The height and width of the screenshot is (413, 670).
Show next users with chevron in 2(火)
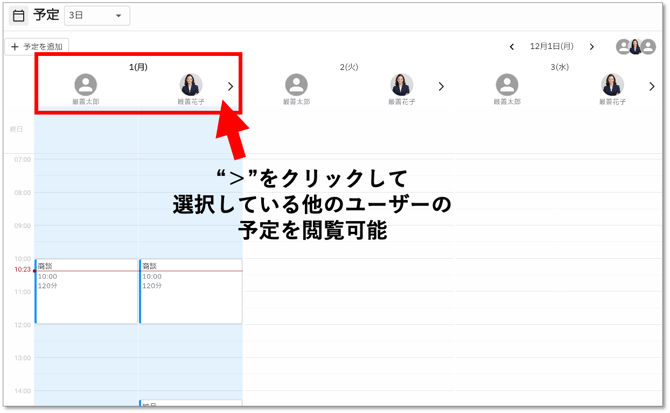click(441, 87)
